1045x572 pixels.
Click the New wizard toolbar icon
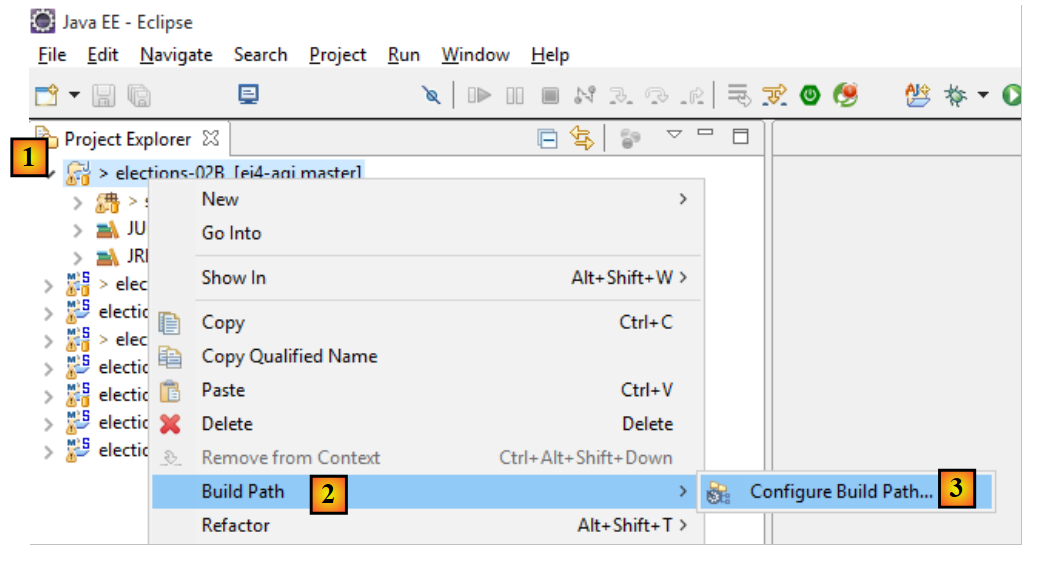(x=47, y=95)
